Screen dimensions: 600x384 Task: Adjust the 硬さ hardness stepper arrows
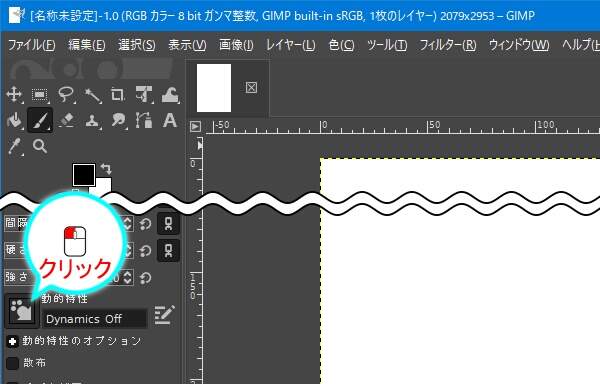127,251
